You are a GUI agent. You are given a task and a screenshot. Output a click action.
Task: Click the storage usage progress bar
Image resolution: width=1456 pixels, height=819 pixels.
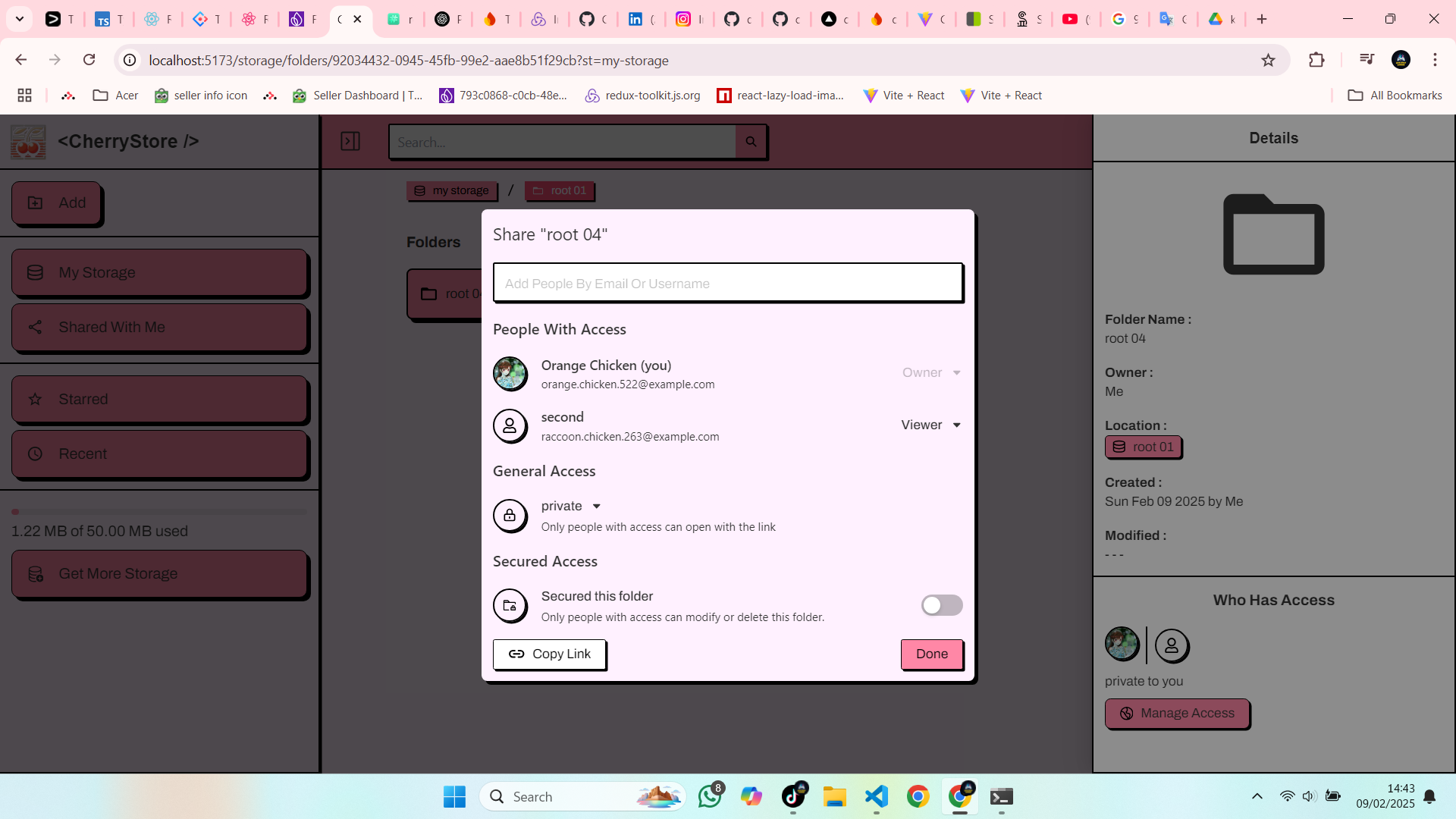(x=159, y=512)
